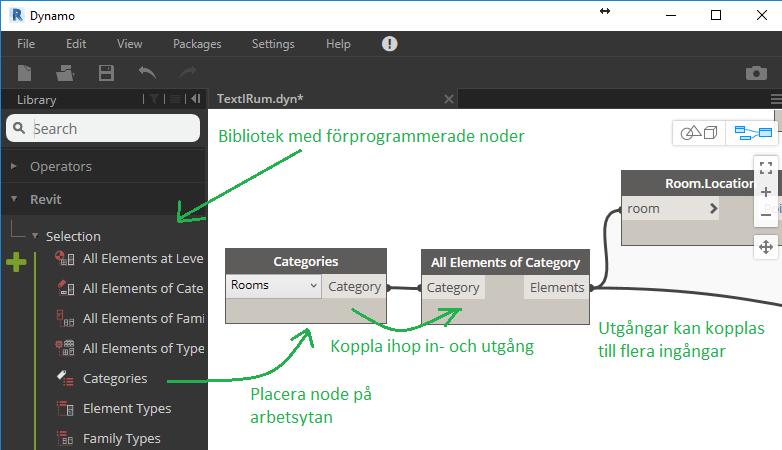Screen dimensions: 782x450
Task: Click the zoom out minus button
Action: (x=766, y=216)
